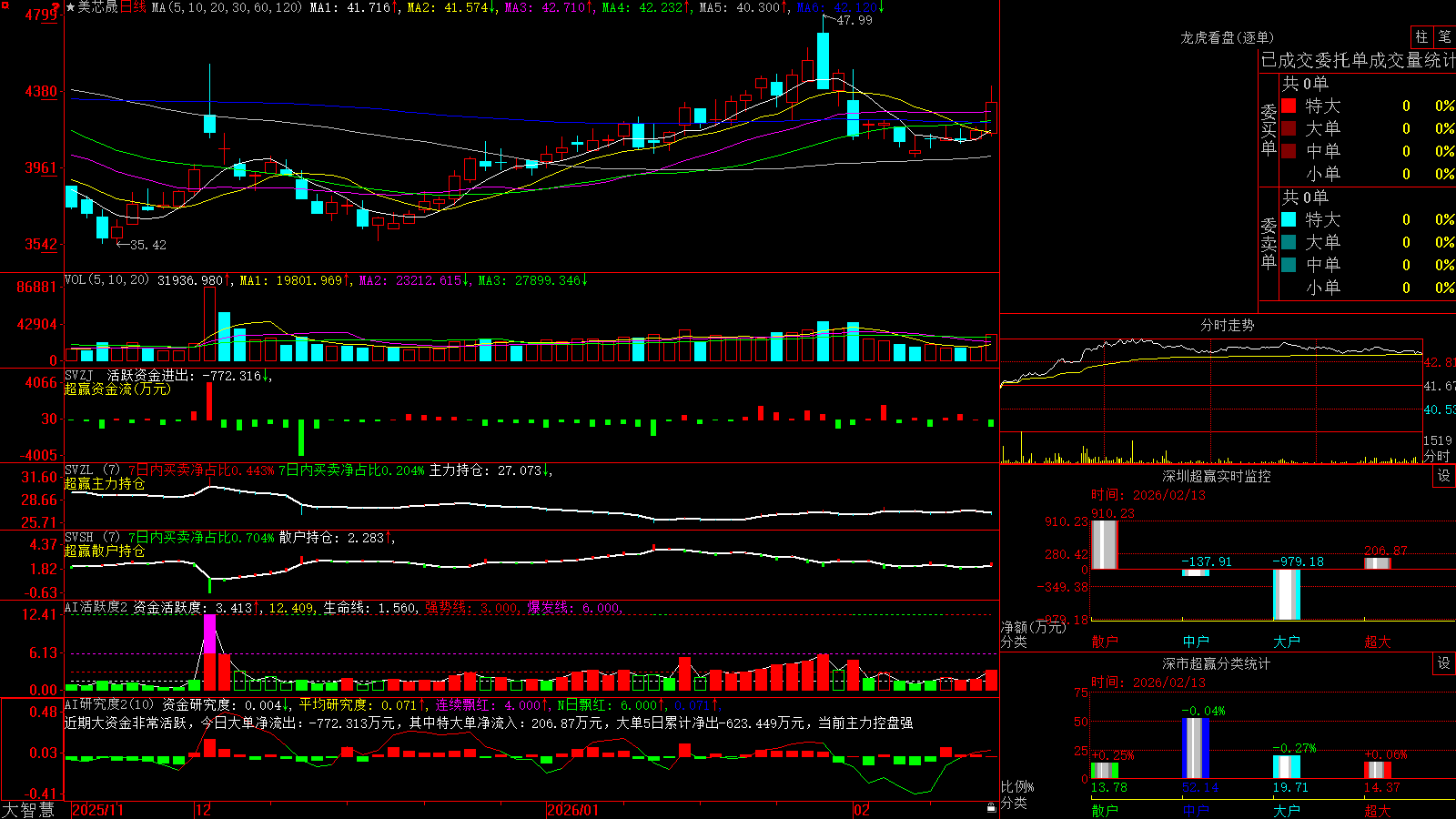Click the 深圳超赢实时监控 title
The height and width of the screenshot is (819, 1456).
tap(1217, 476)
